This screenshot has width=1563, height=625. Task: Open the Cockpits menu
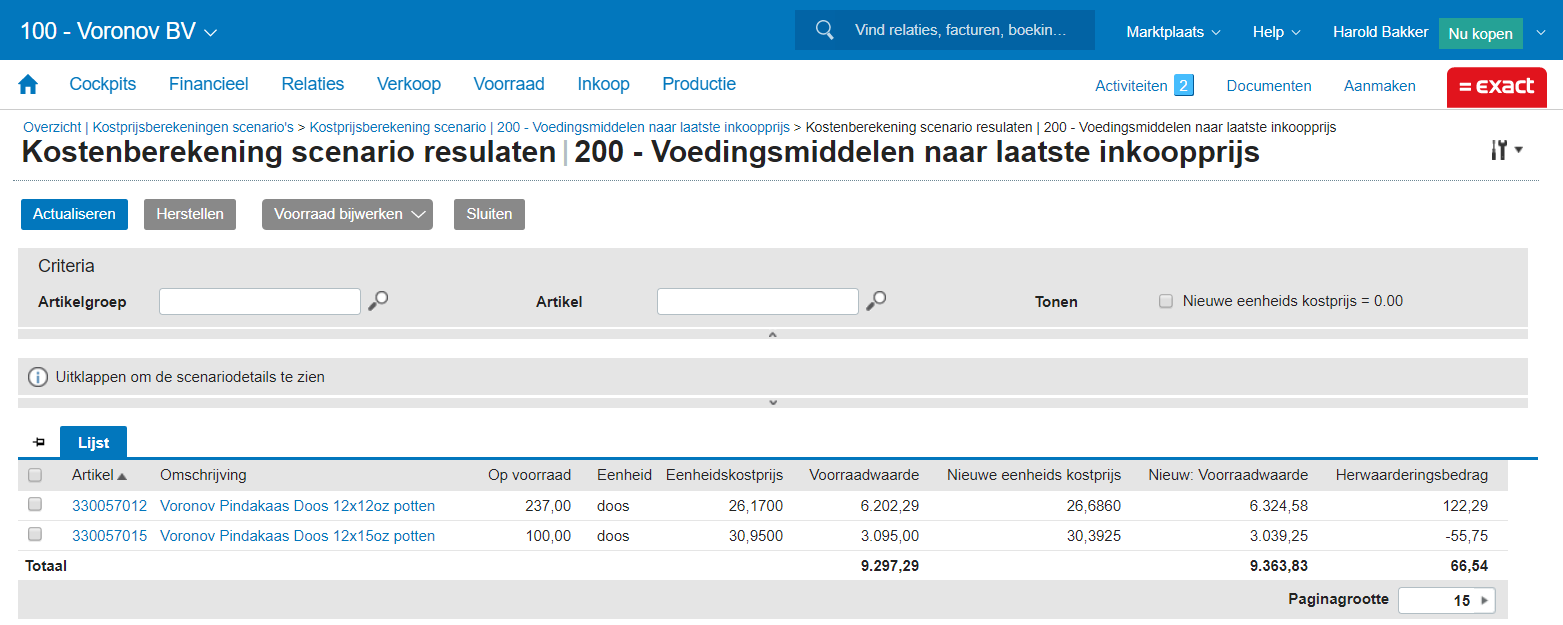point(103,84)
